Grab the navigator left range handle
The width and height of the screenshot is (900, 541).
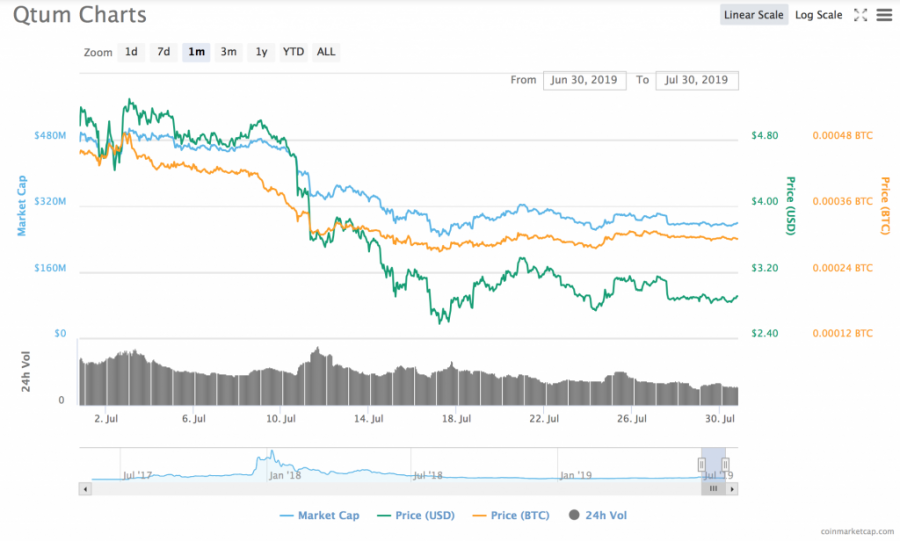[701, 464]
